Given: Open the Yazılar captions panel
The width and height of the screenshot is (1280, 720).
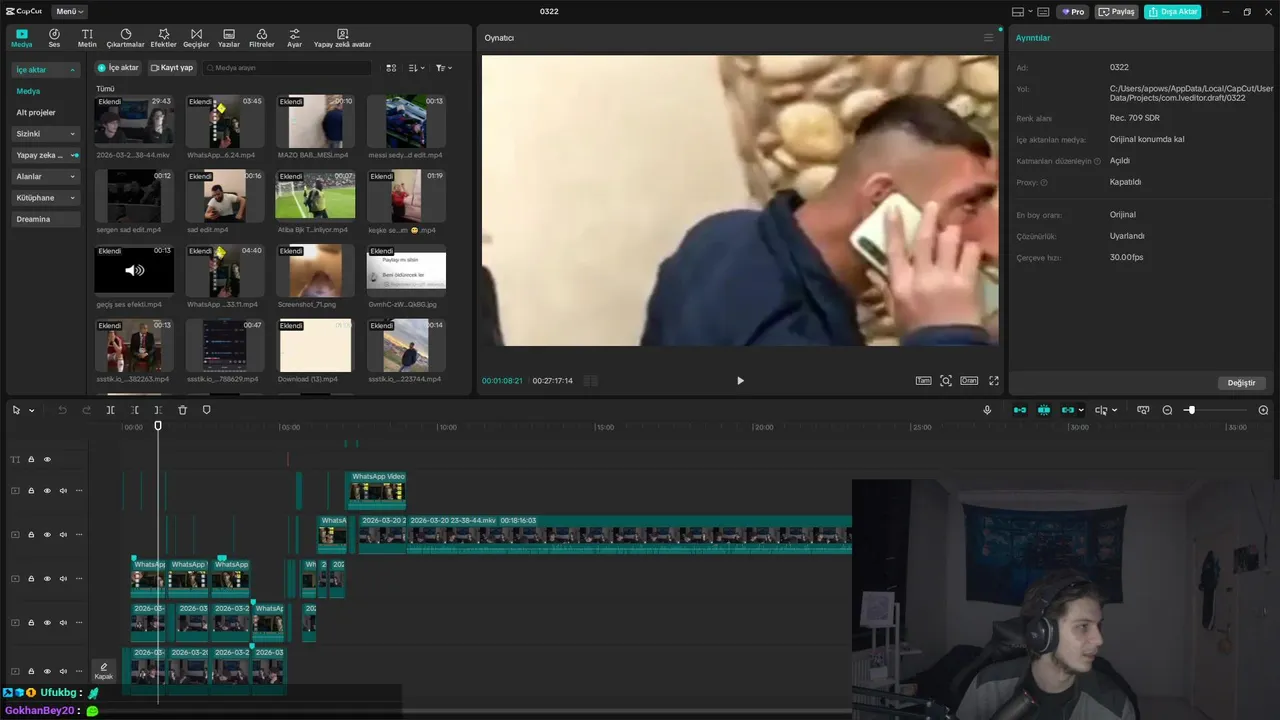Looking at the screenshot, I should click(229, 38).
